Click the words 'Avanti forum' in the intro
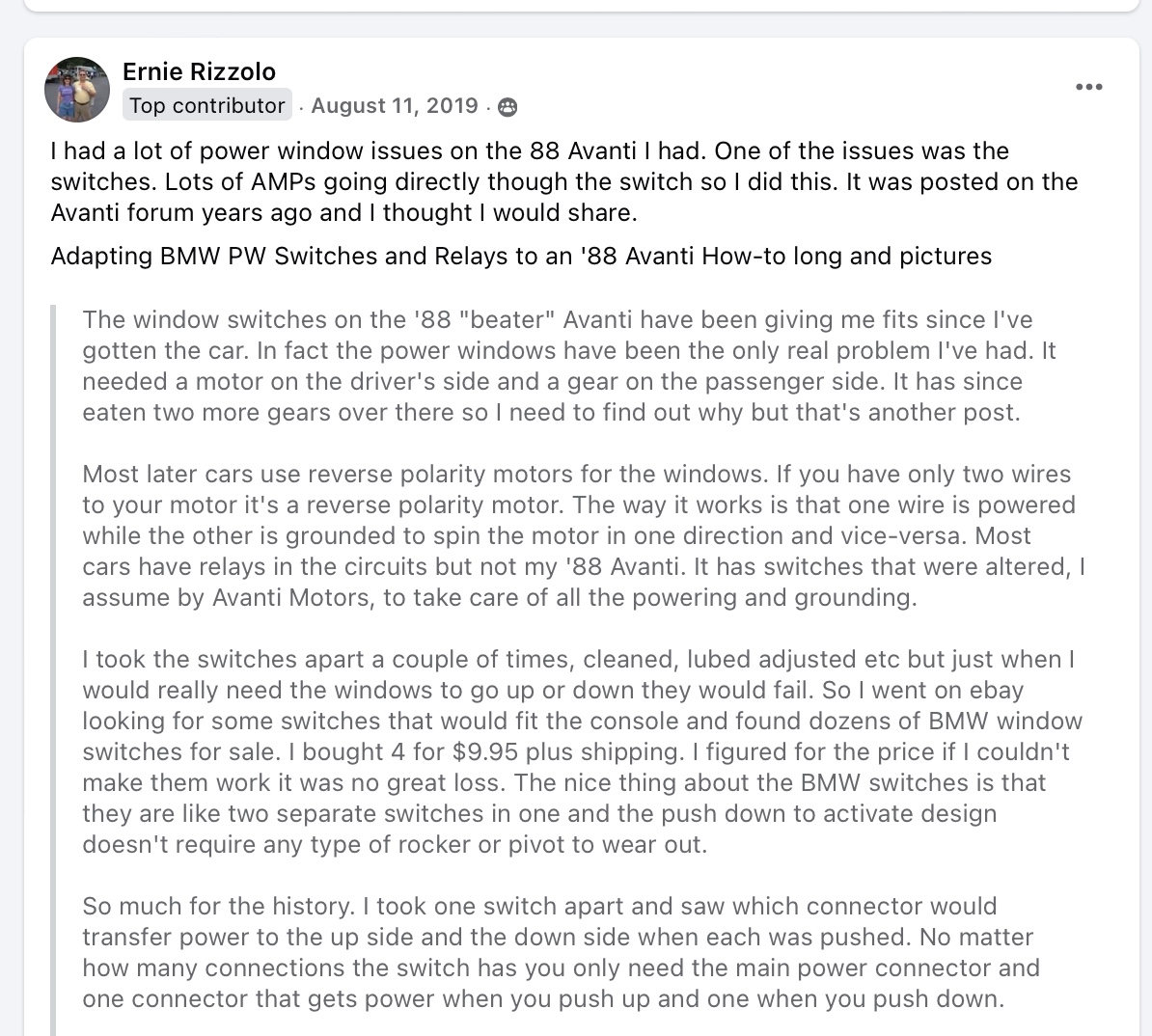This screenshot has width=1152, height=1036. pyautogui.click(x=123, y=212)
